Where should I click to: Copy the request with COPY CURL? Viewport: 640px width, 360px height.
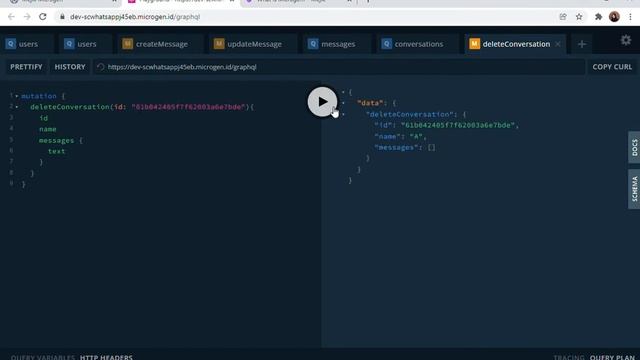[612, 67]
